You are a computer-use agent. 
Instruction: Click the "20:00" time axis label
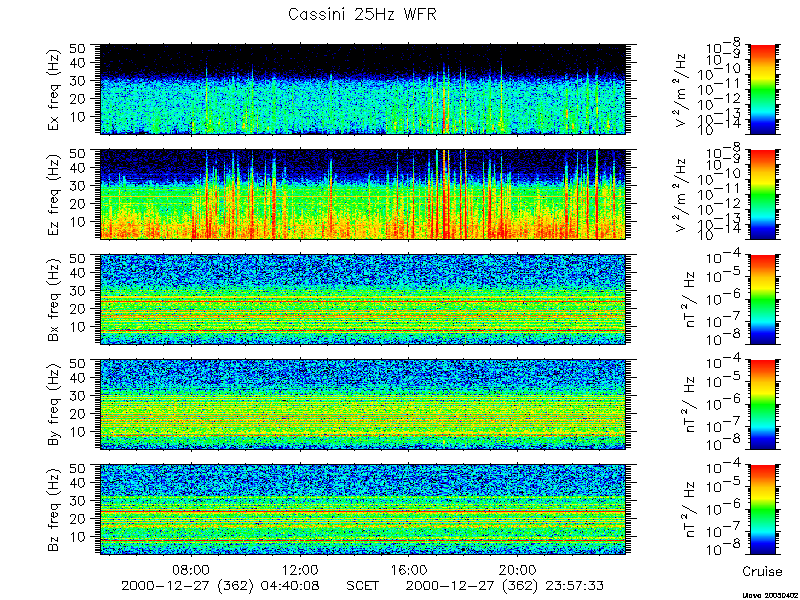(x=517, y=570)
